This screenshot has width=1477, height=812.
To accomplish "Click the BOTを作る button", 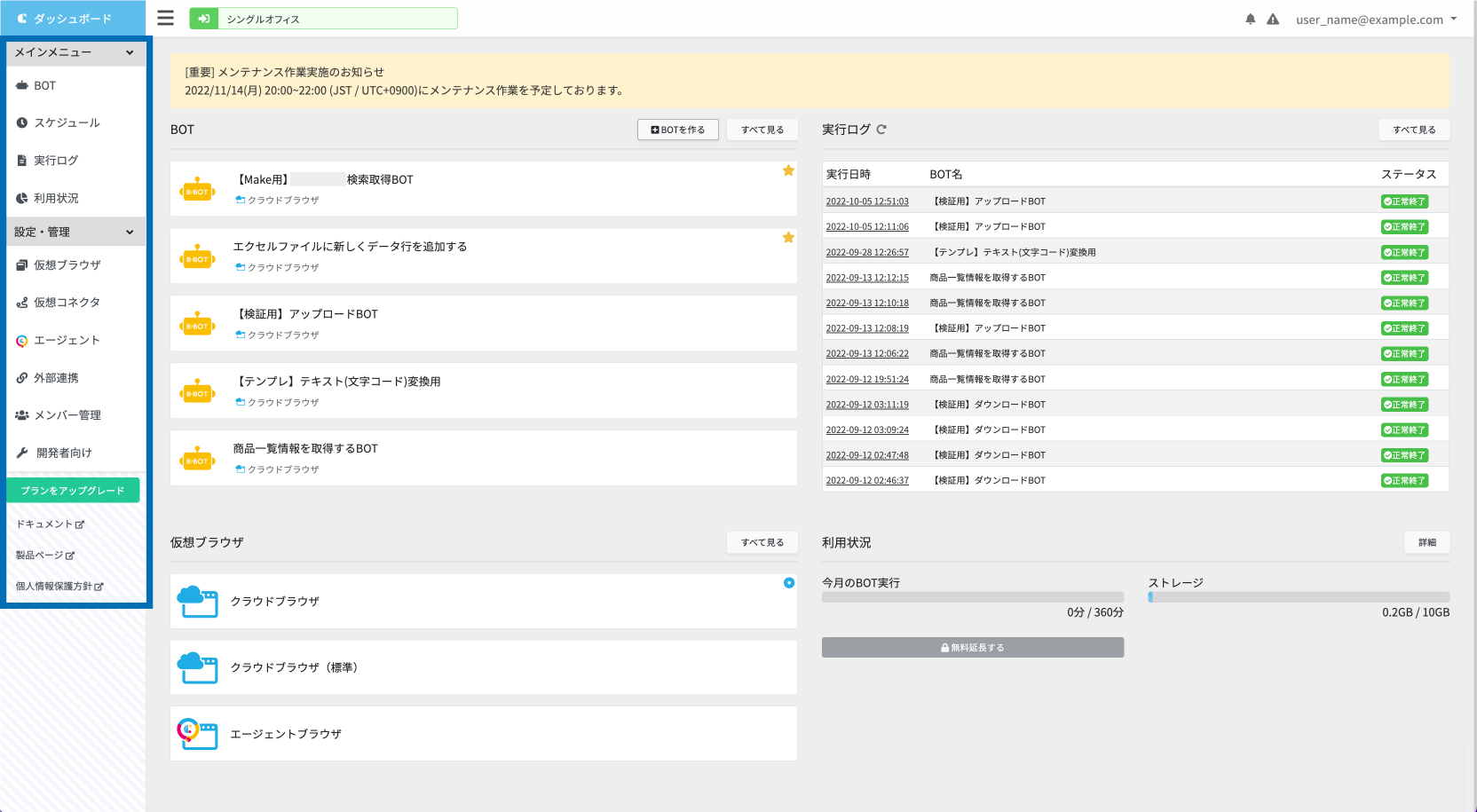I will point(678,130).
